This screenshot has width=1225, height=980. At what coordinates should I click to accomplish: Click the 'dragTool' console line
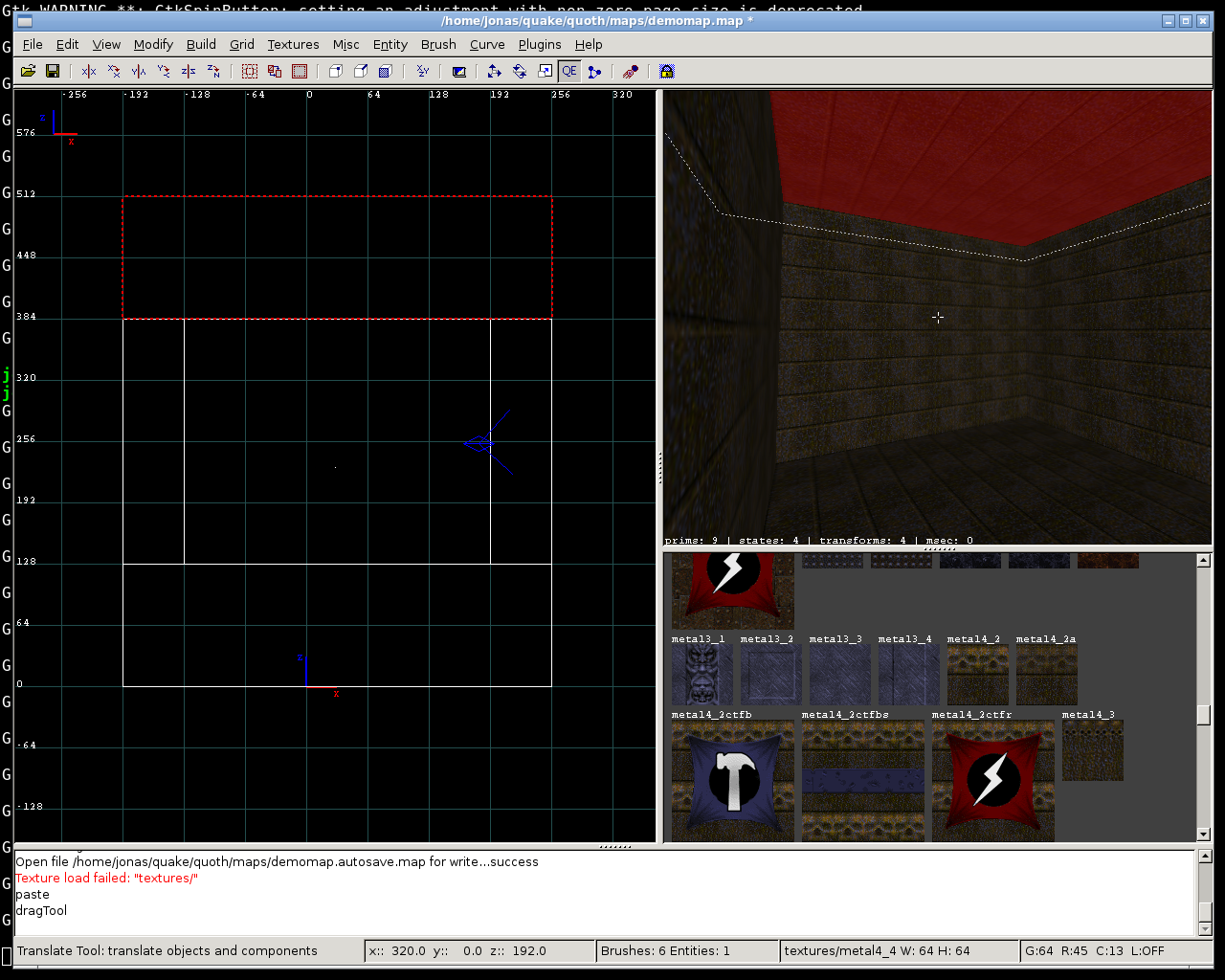tap(41, 910)
